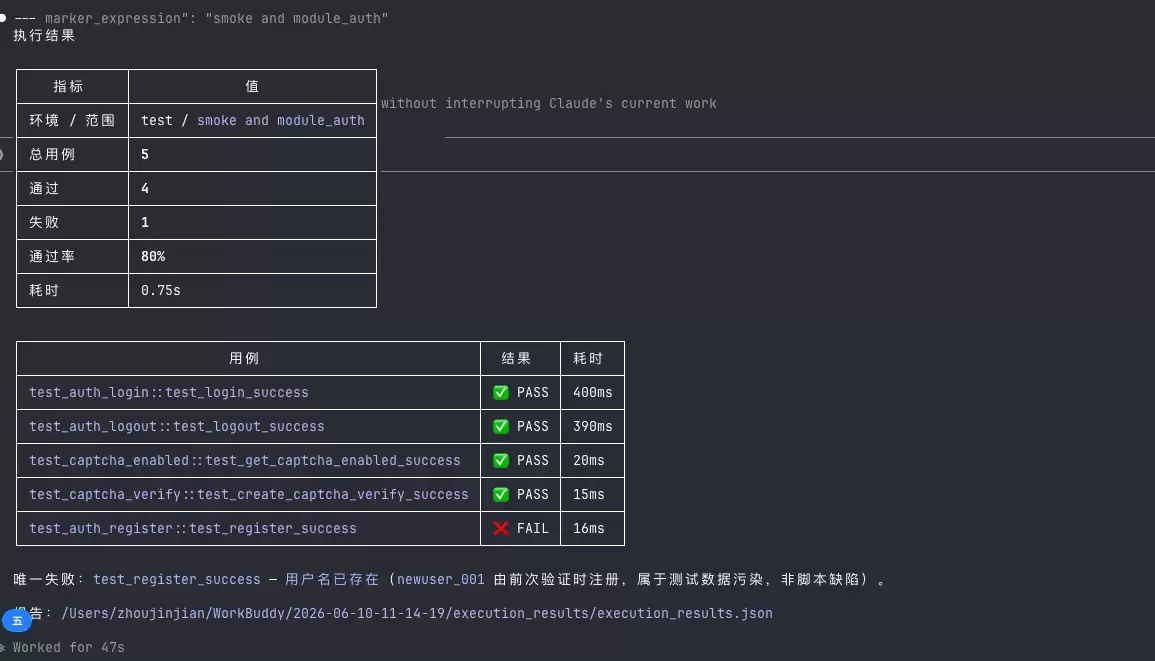
Task: Click the 用例 column header
Action: click(244, 358)
